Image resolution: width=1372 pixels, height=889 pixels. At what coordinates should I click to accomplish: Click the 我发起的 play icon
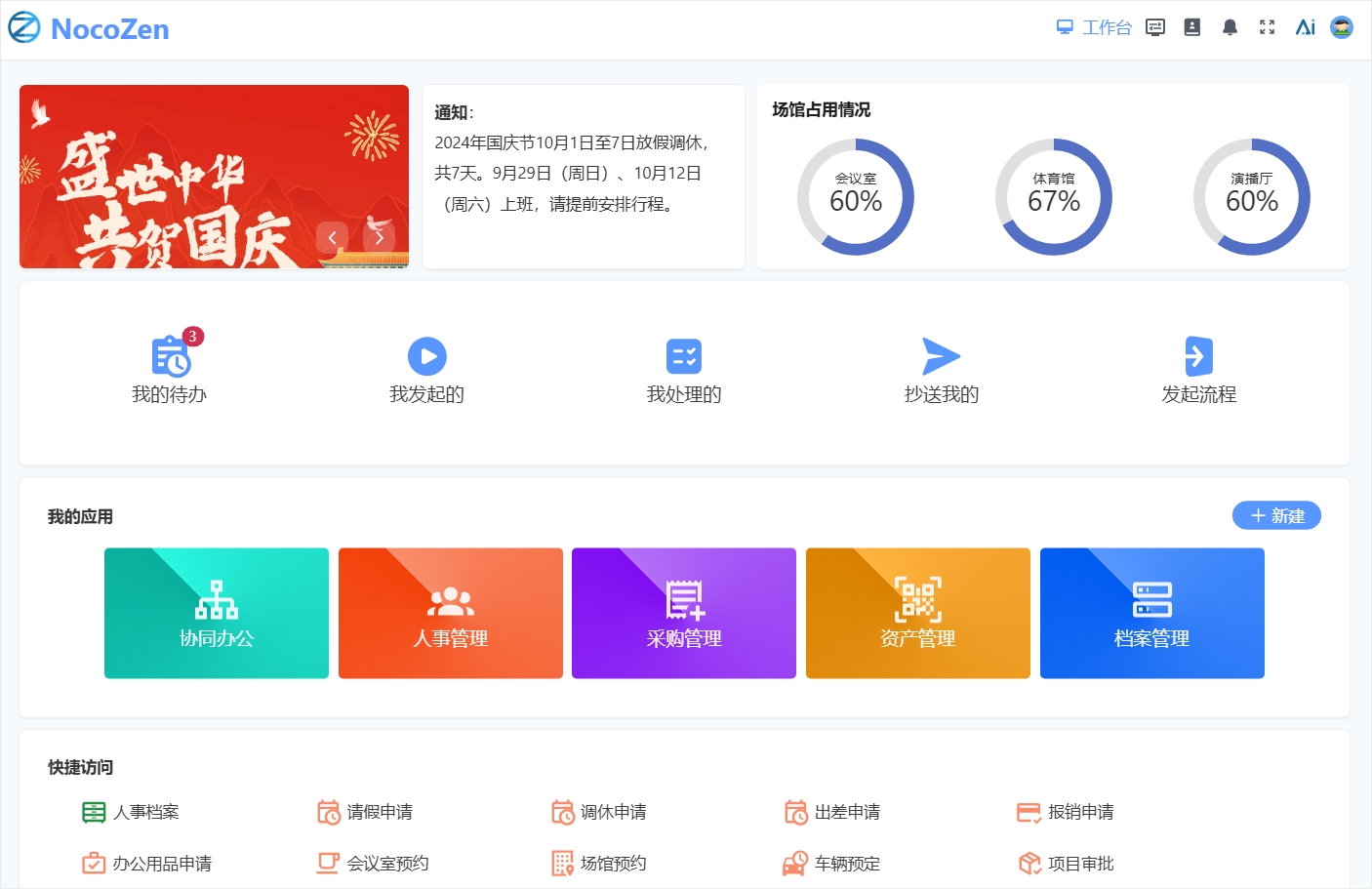click(426, 355)
